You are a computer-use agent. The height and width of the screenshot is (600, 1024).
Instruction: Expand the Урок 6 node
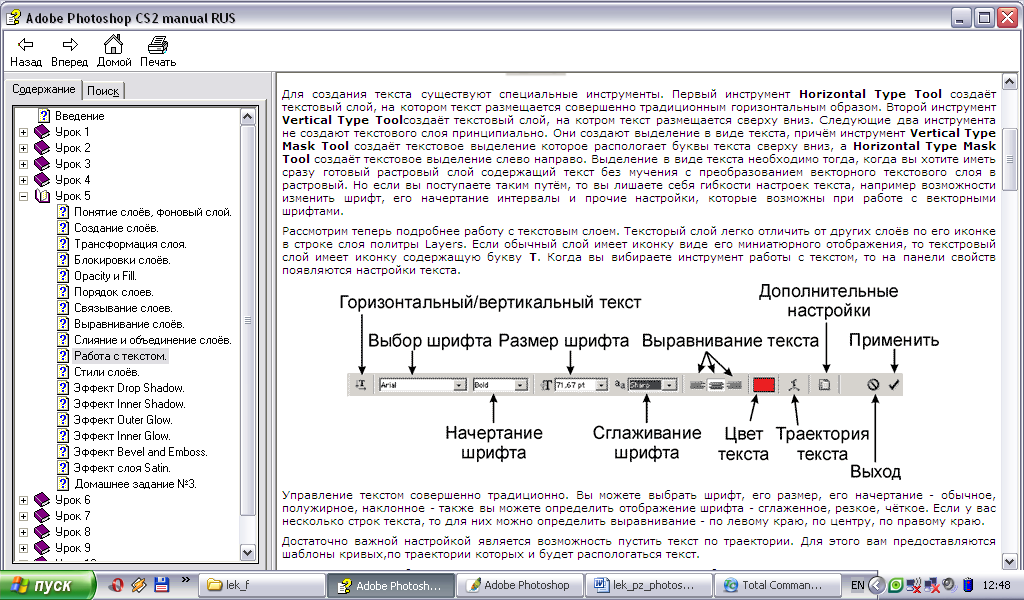point(24,500)
